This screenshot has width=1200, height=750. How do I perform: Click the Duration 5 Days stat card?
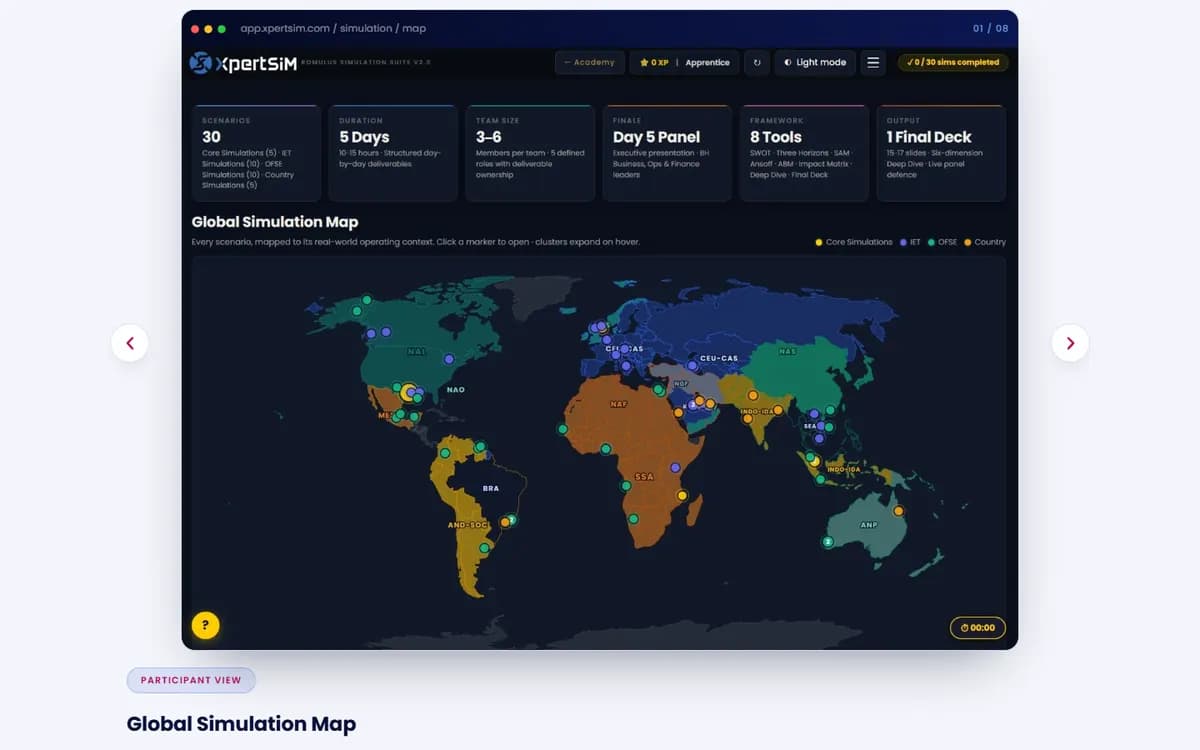pos(393,153)
